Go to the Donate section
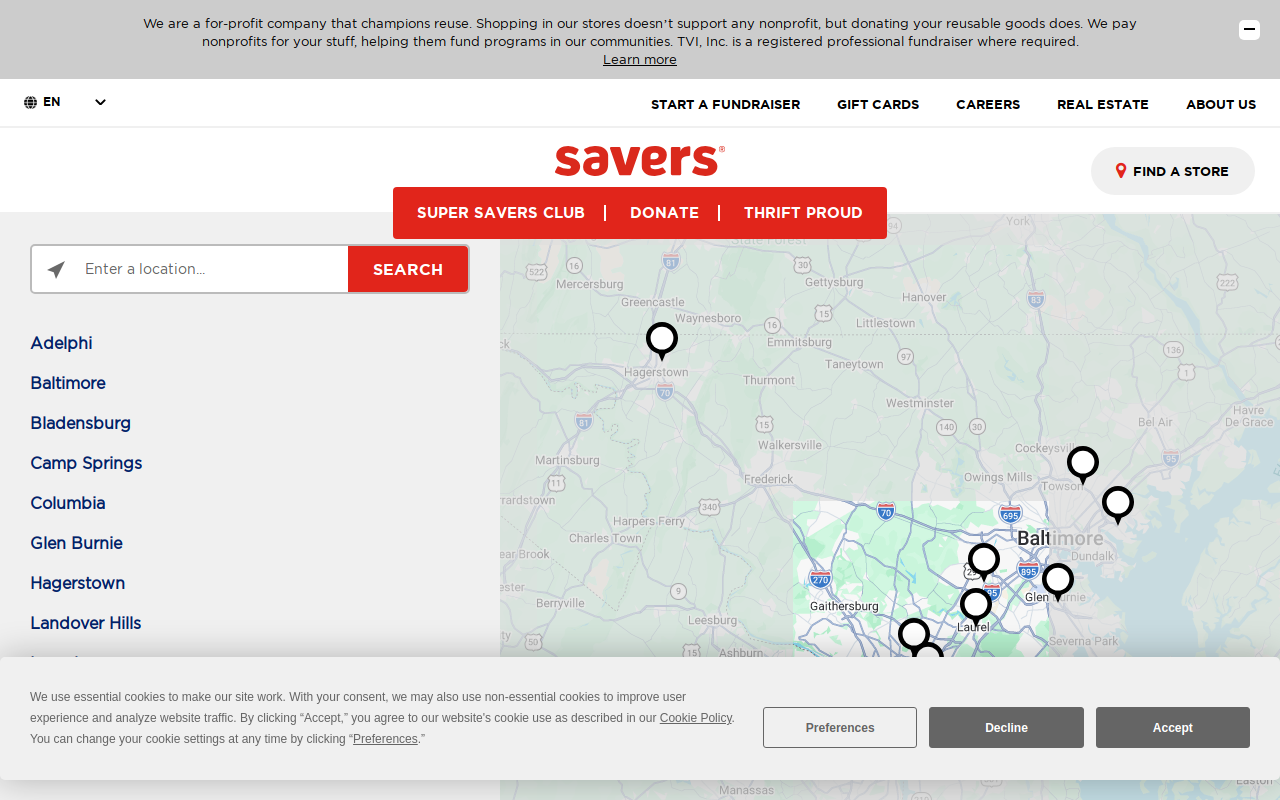 [x=664, y=213]
